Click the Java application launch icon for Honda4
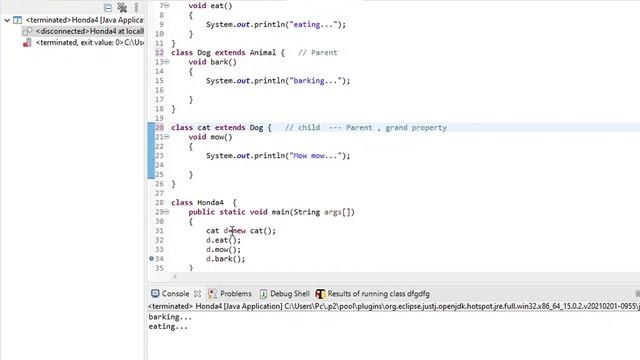The height and width of the screenshot is (360, 640). (x=18, y=20)
